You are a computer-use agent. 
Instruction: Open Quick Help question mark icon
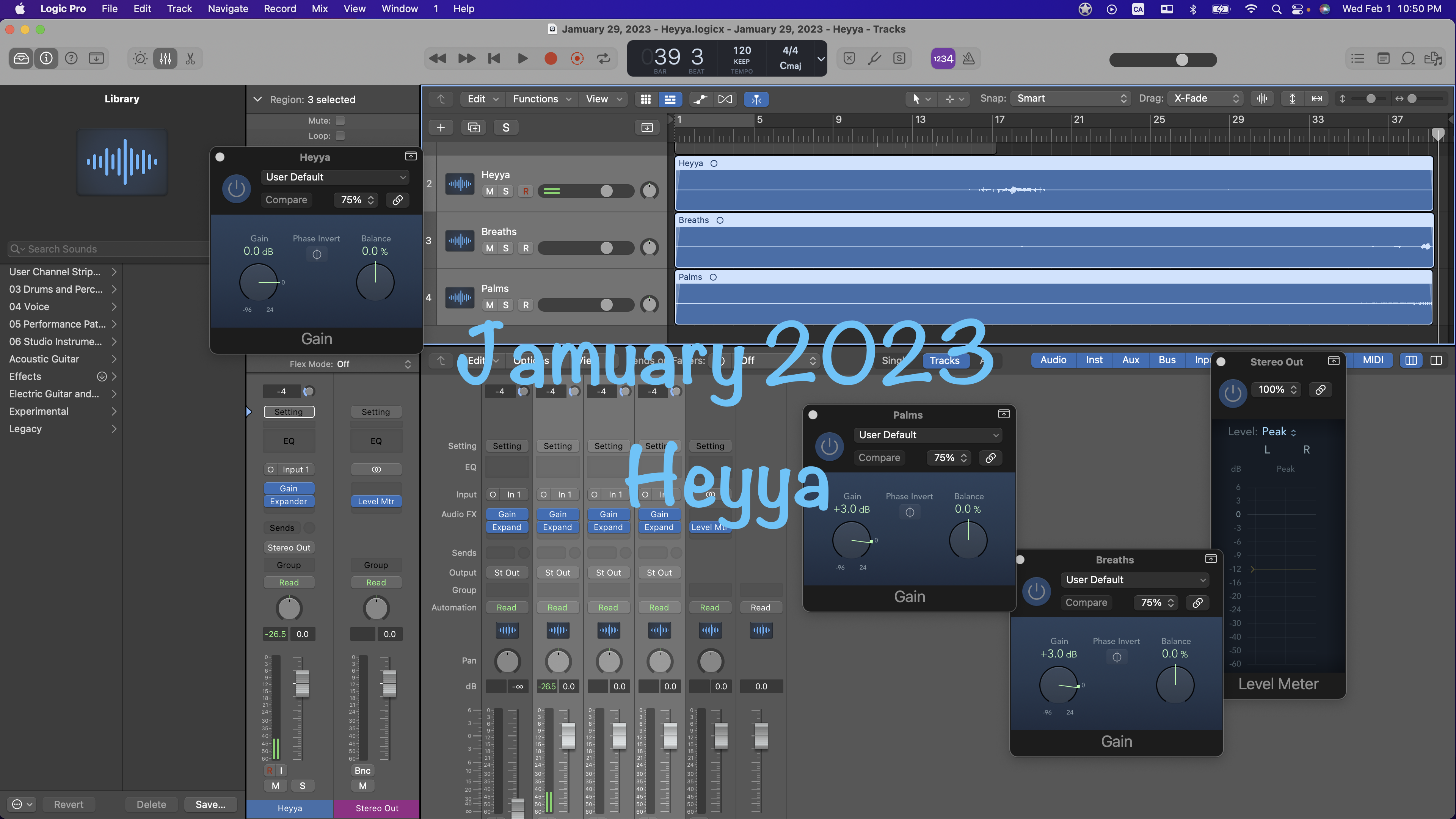pyautogui.click(x=71, y=58)
